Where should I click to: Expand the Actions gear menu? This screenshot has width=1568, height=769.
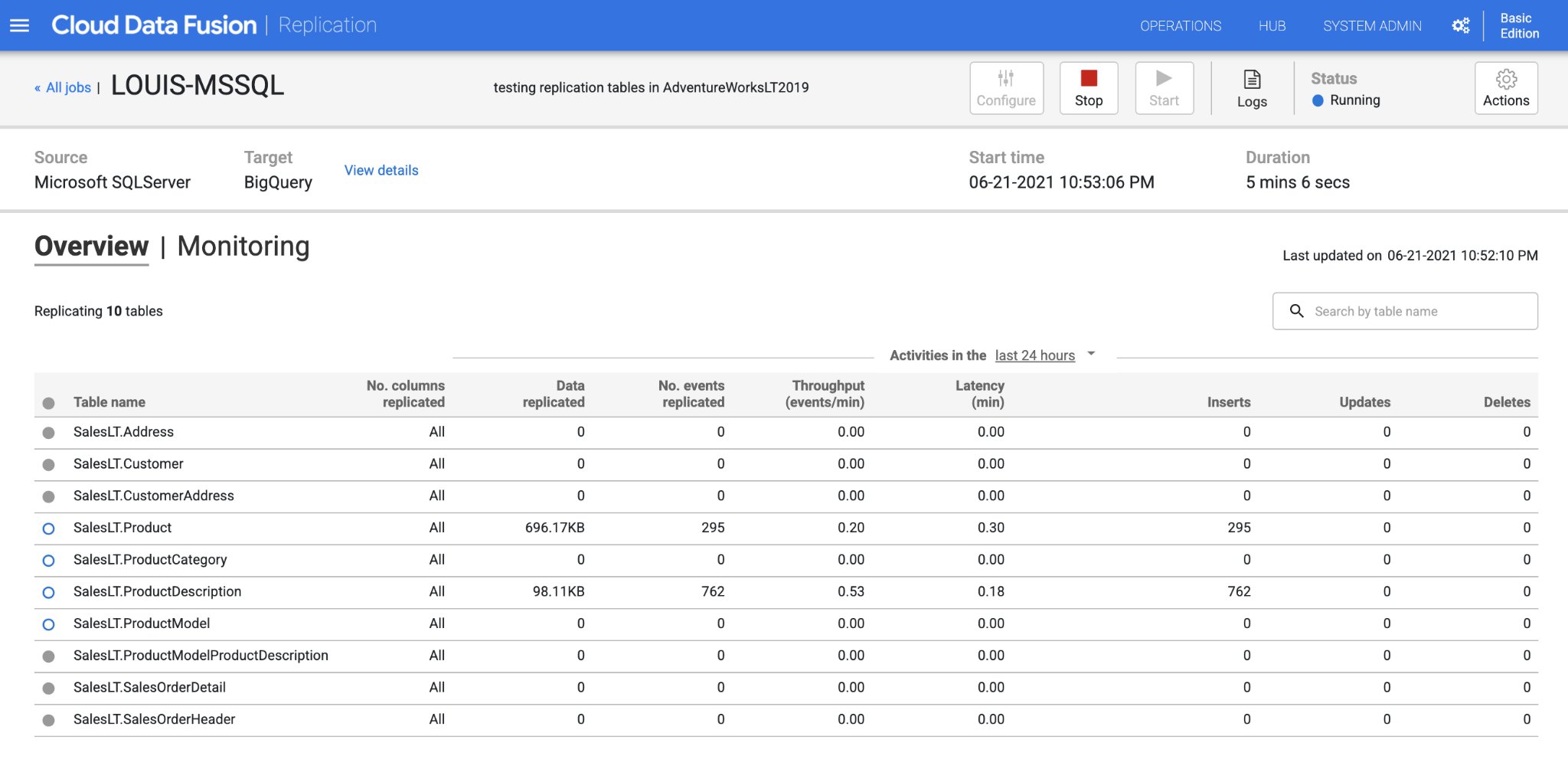[x=1505, y=88]
